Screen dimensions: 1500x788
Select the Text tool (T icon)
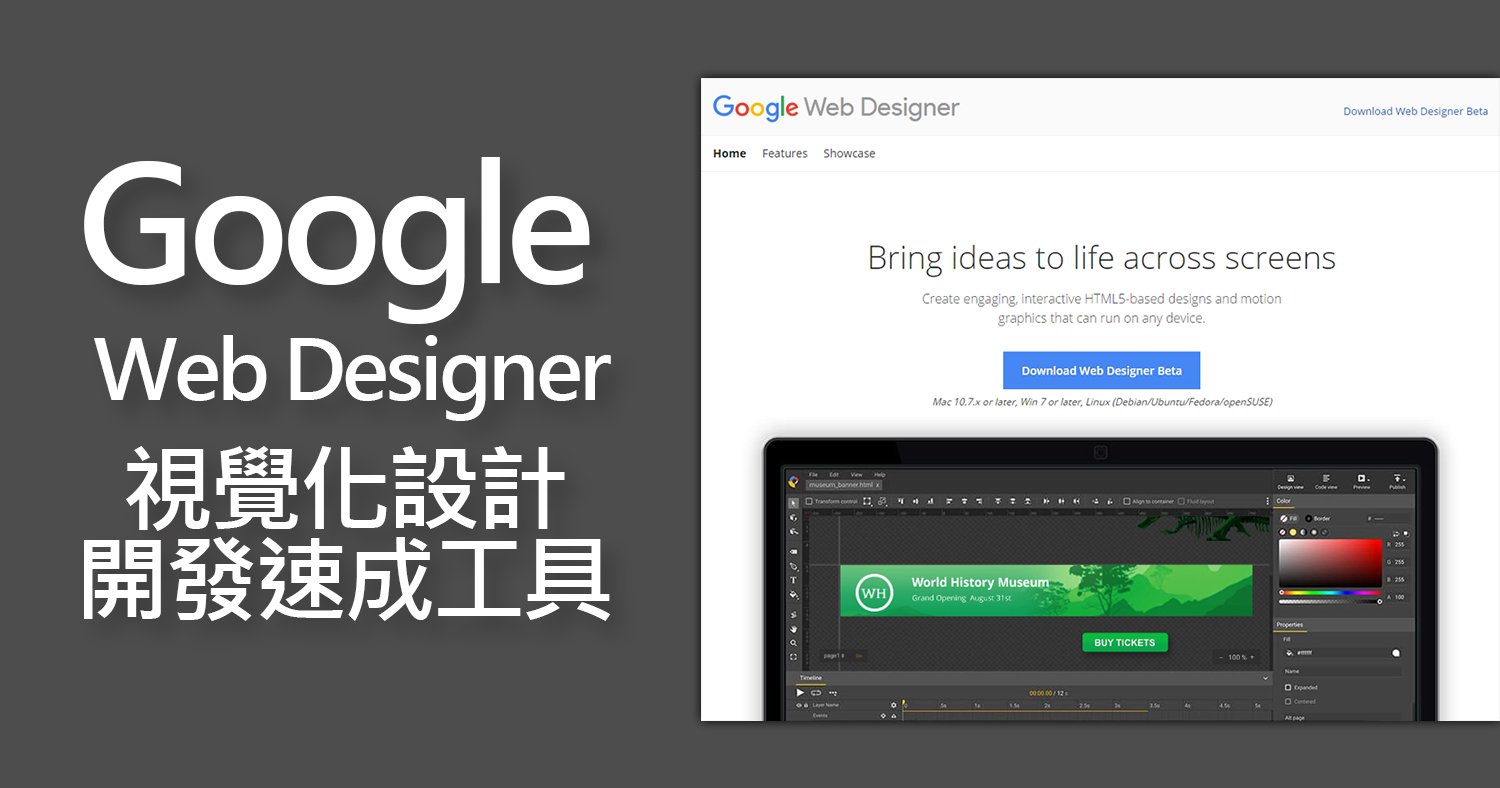793,580
